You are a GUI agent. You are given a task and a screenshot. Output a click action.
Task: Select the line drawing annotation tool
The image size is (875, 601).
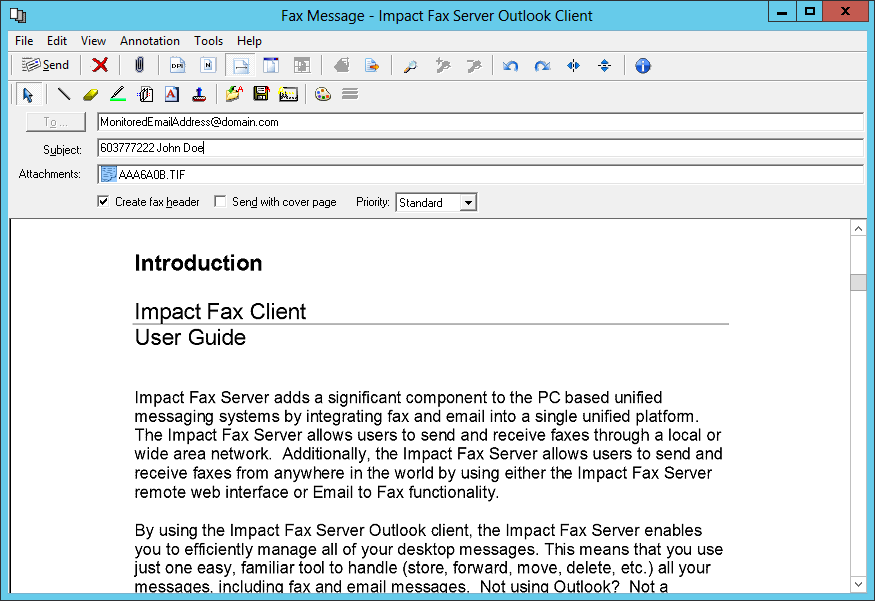tap(64, 94)
